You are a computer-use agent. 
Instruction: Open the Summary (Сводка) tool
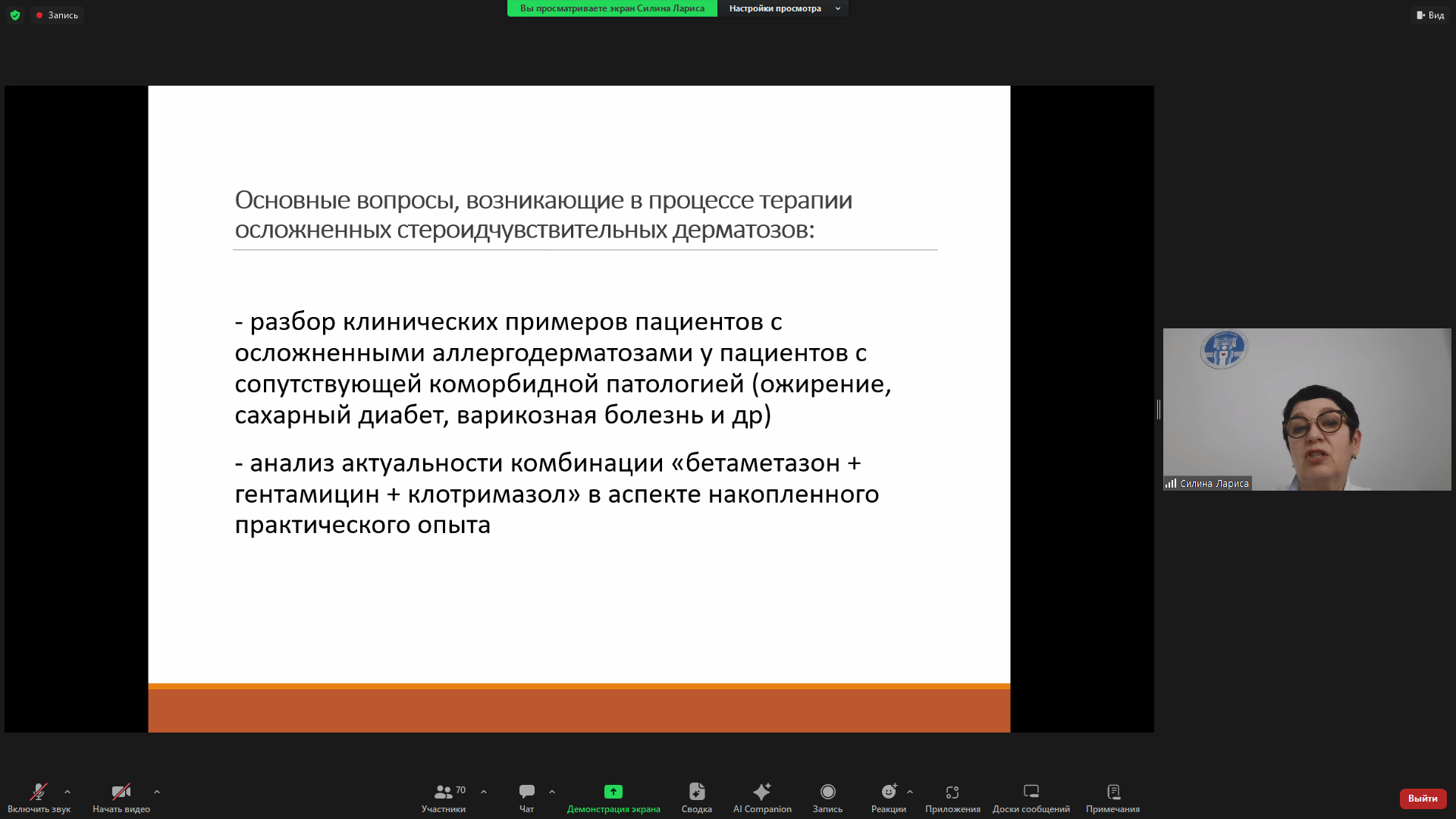tap(696, 792)
